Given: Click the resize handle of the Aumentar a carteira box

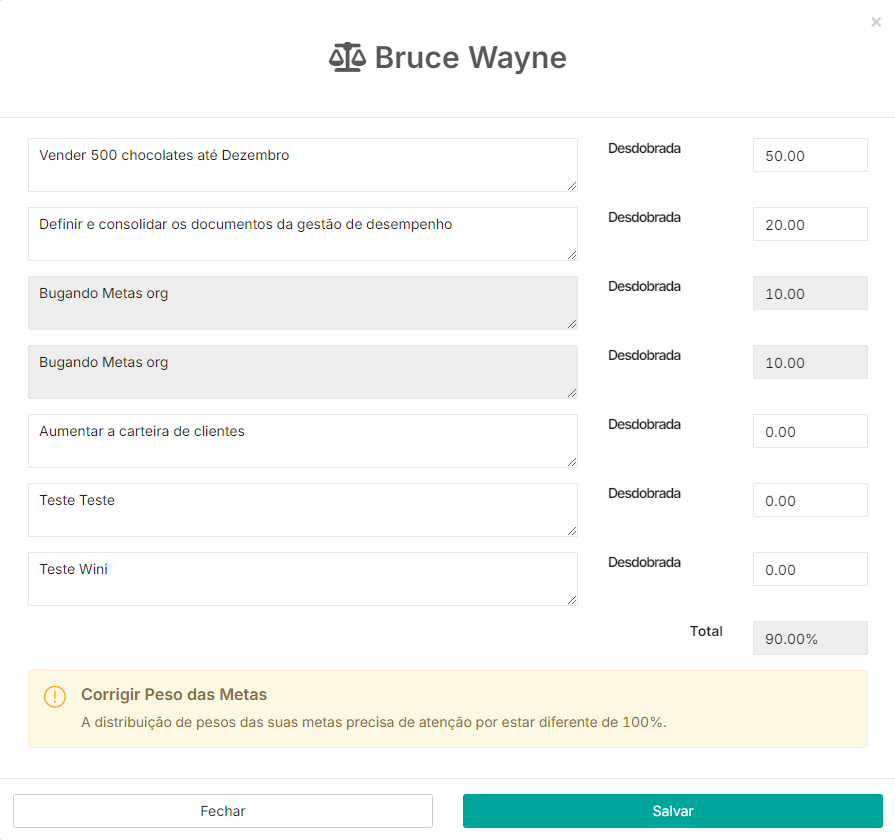Looking at the screenshot, I should [572, 462].
